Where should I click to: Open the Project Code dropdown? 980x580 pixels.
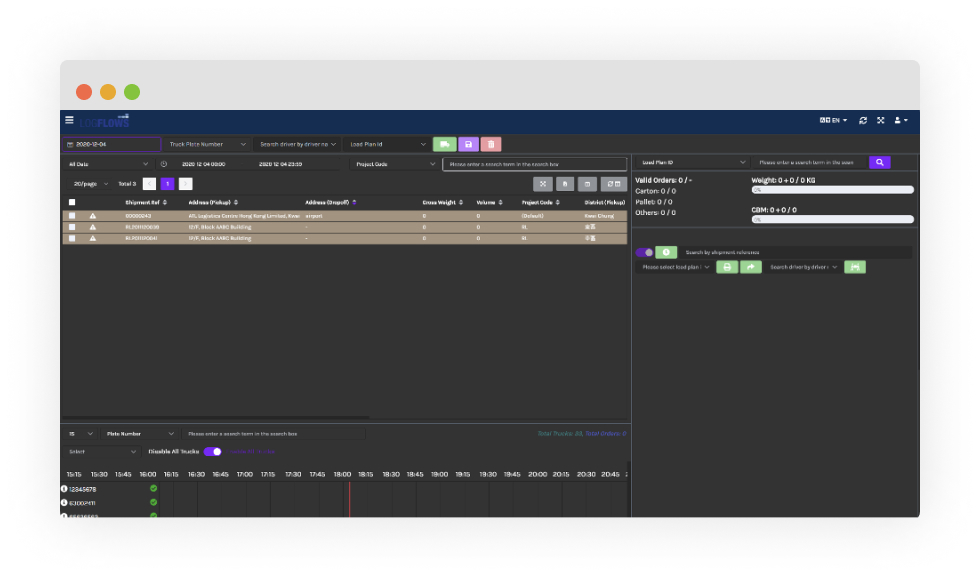tap(395, 164)
